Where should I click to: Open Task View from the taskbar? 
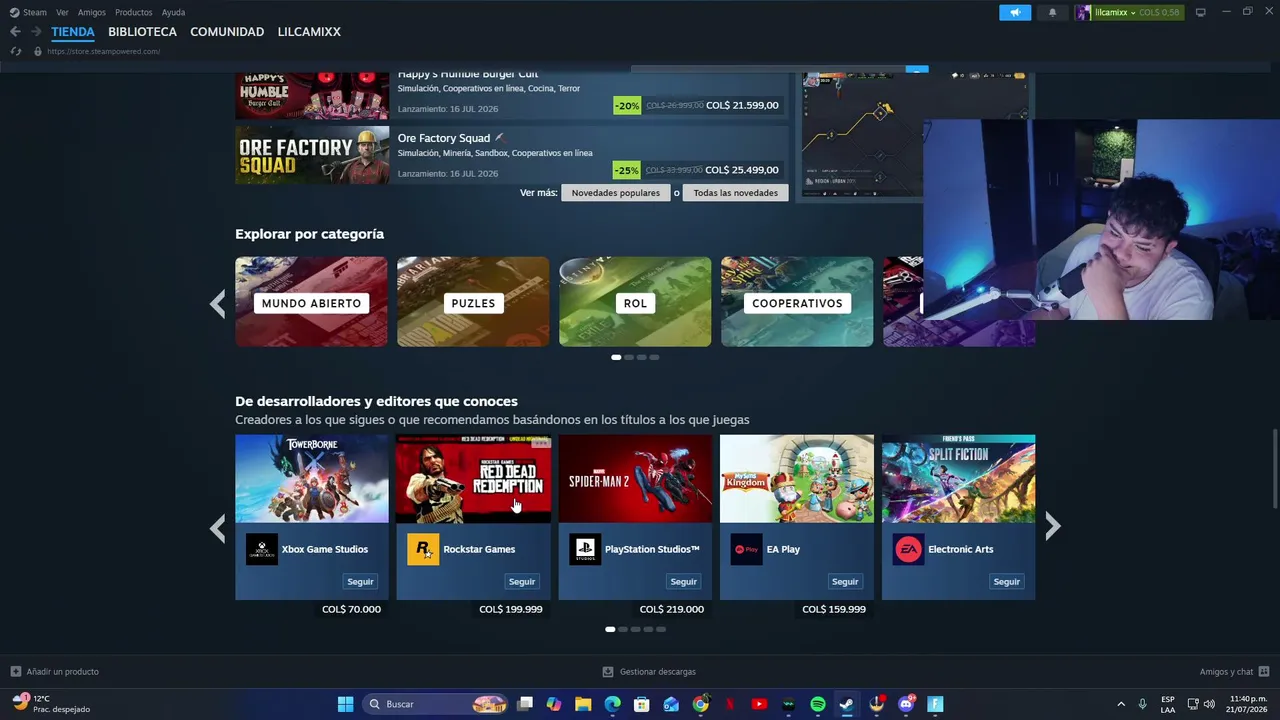[525, 704]
